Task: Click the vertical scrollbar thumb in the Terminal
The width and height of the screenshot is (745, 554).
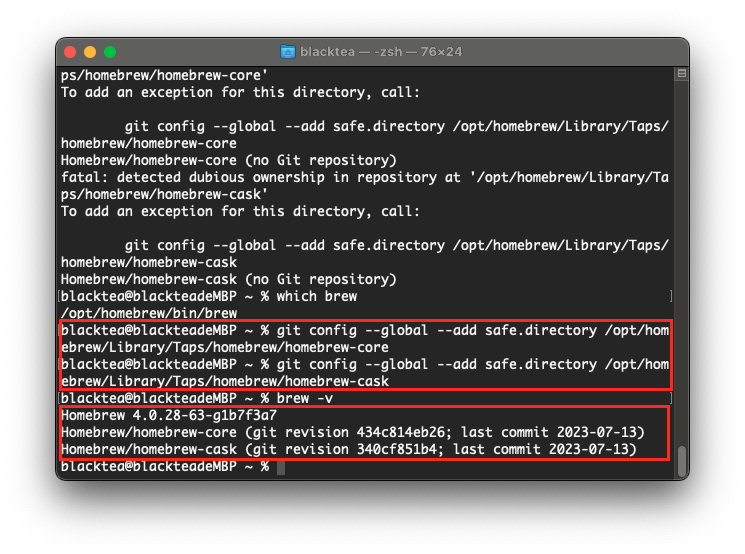Action: [x=682, y=460]
